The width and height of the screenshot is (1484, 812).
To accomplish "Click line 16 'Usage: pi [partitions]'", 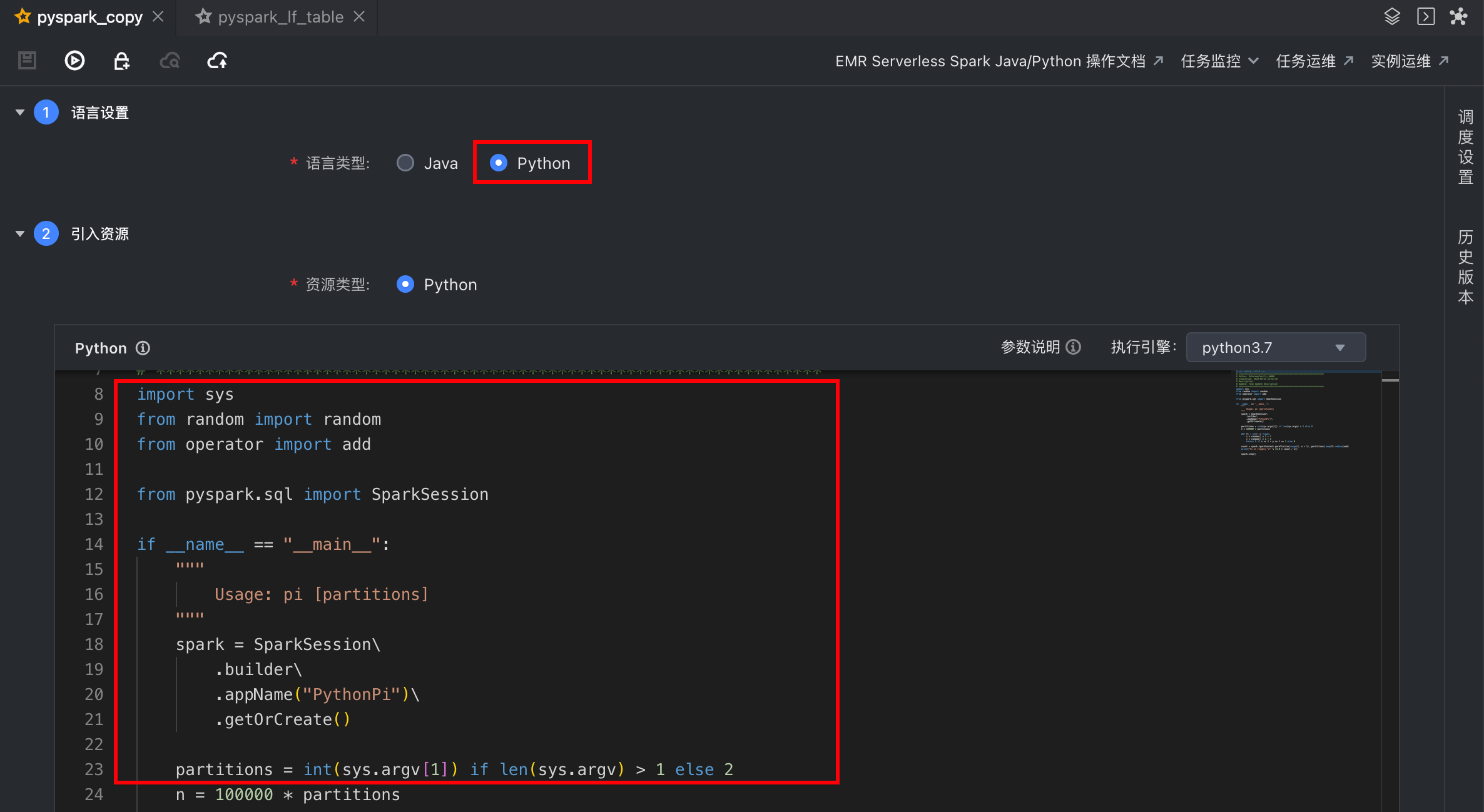I will pos(322,594).
